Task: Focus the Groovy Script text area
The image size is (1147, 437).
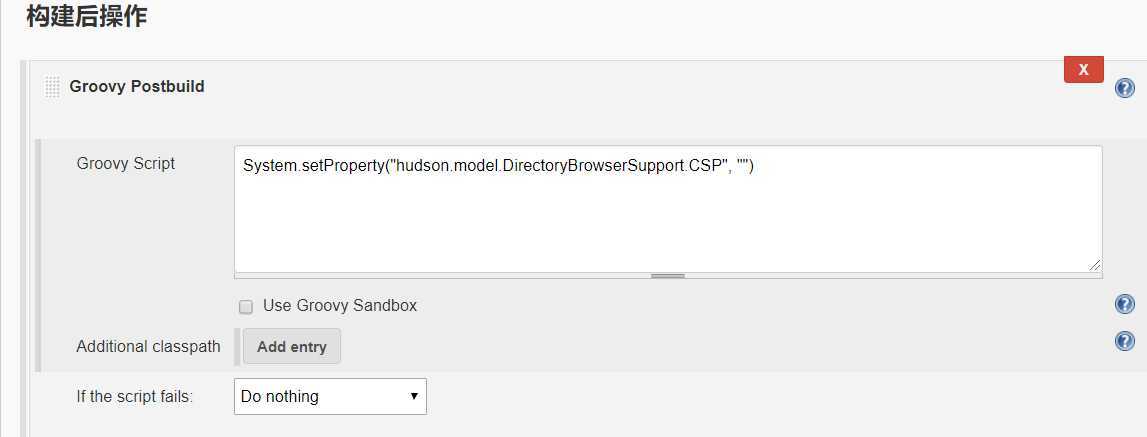Action: tap(668, 209)
